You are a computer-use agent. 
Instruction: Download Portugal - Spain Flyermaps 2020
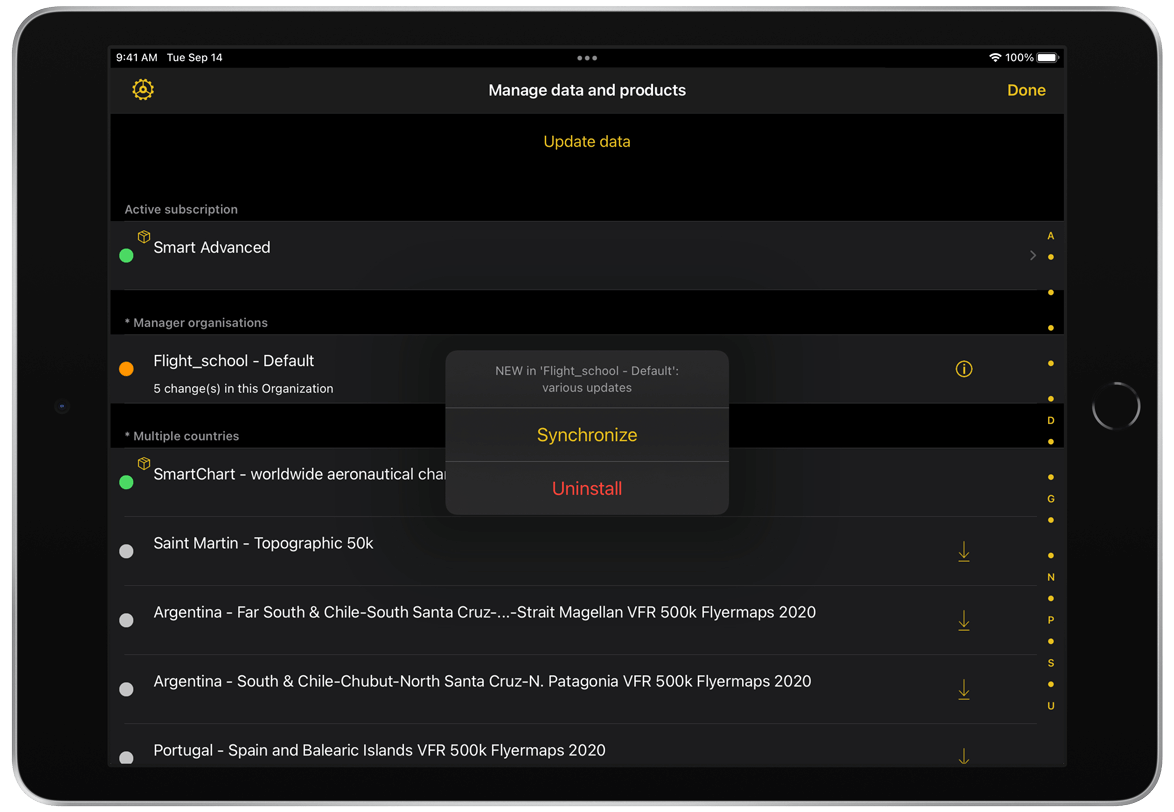(x=964, y=756)
